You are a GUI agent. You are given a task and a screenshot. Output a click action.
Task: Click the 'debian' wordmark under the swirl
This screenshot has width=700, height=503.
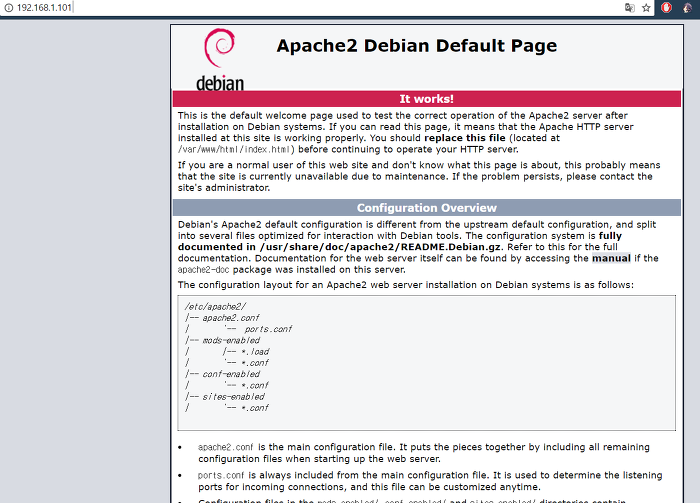click(x=220, y=83)
